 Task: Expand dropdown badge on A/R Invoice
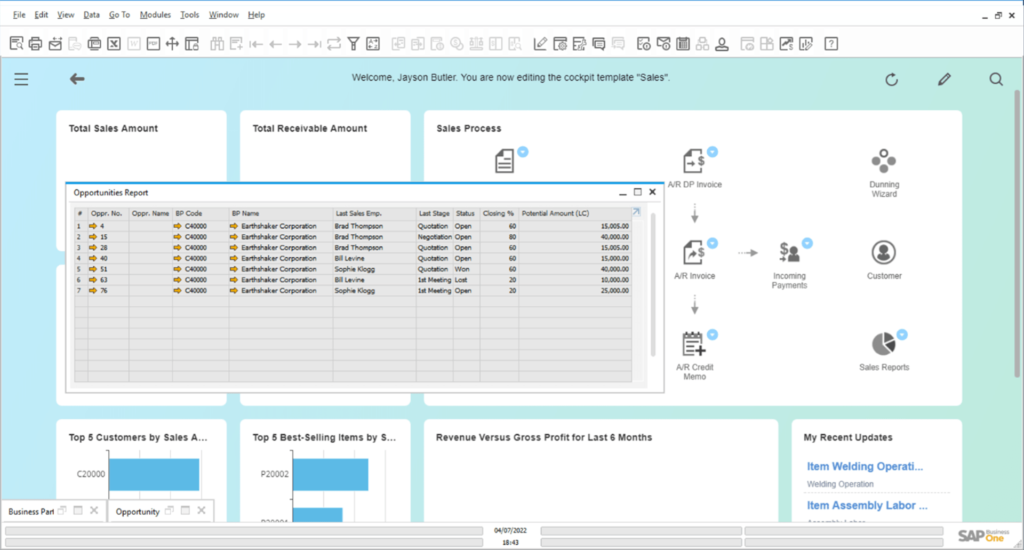712,243
